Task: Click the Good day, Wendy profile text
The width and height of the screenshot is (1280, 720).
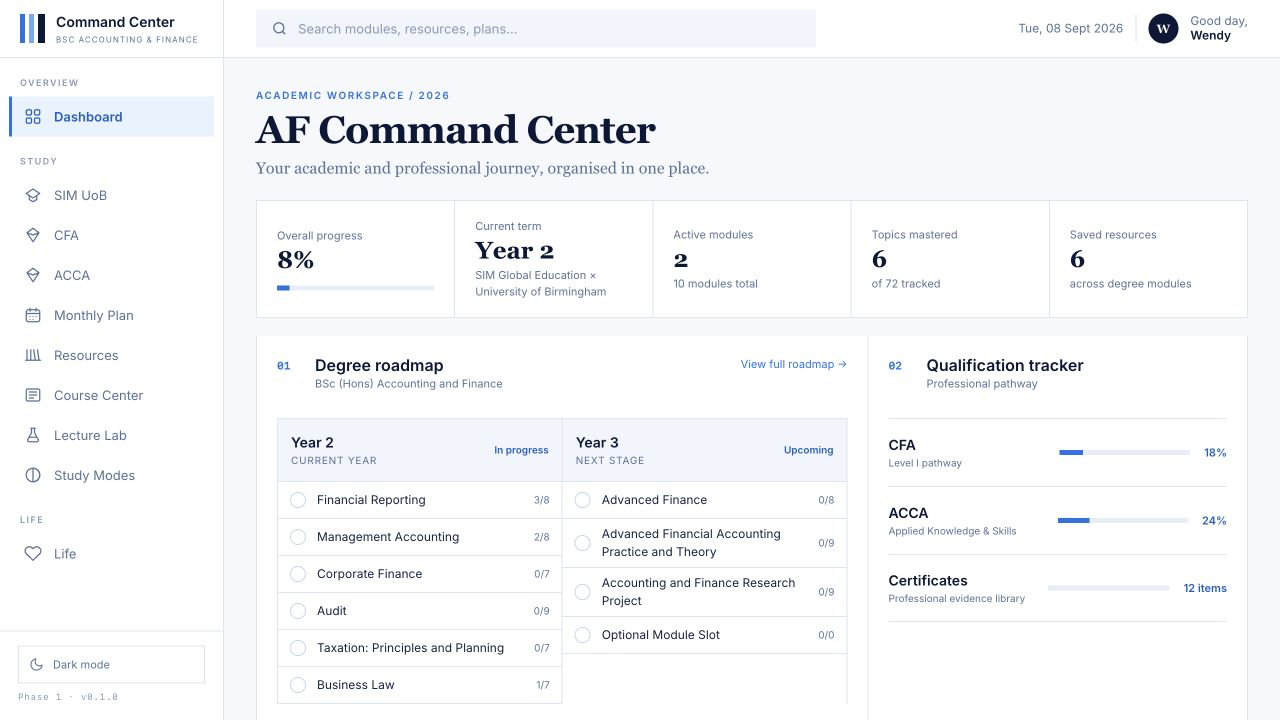Action: [x=1218, y=28]
